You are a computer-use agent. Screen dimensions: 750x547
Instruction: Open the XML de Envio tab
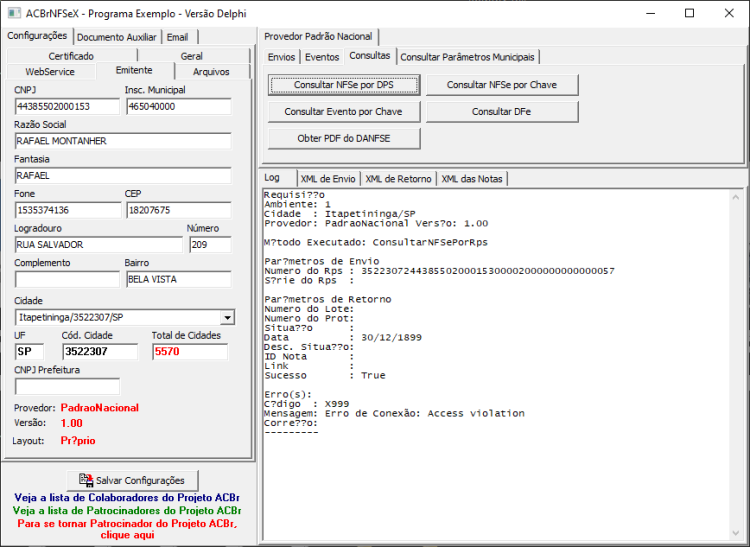[328, 179]
